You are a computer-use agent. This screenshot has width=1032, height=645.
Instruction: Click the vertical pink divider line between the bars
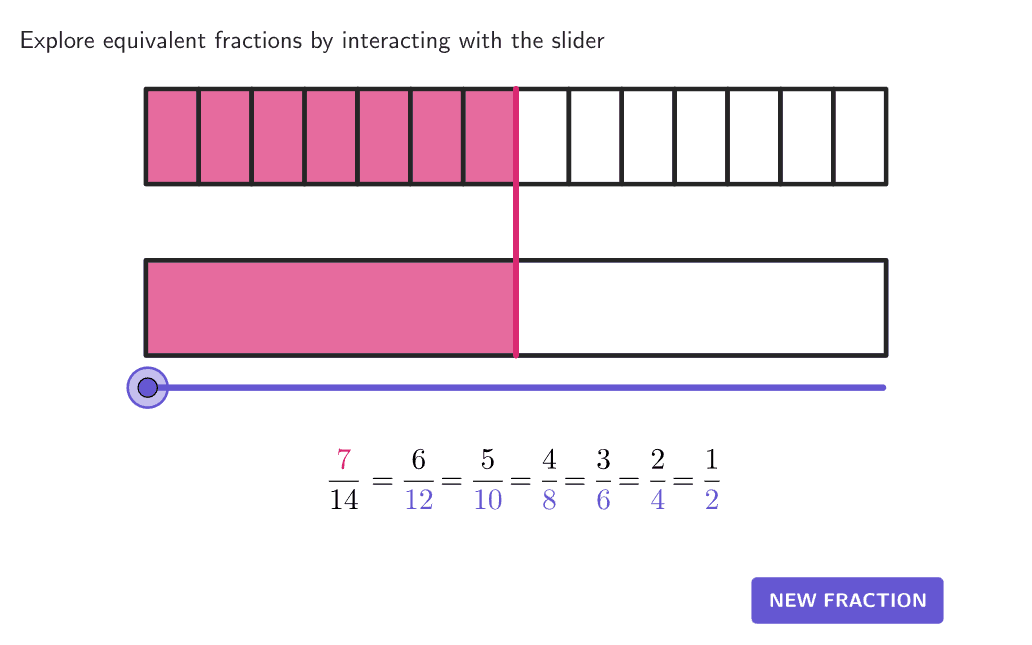click(516, 222)
